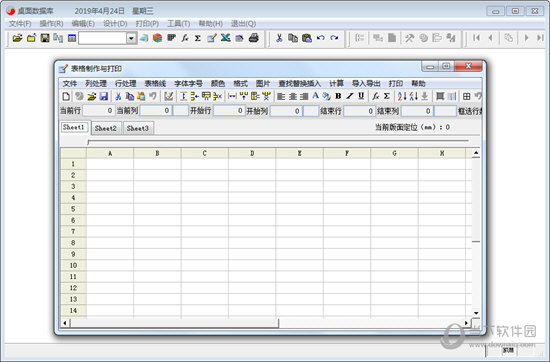Select row header 12

point(73,288)
